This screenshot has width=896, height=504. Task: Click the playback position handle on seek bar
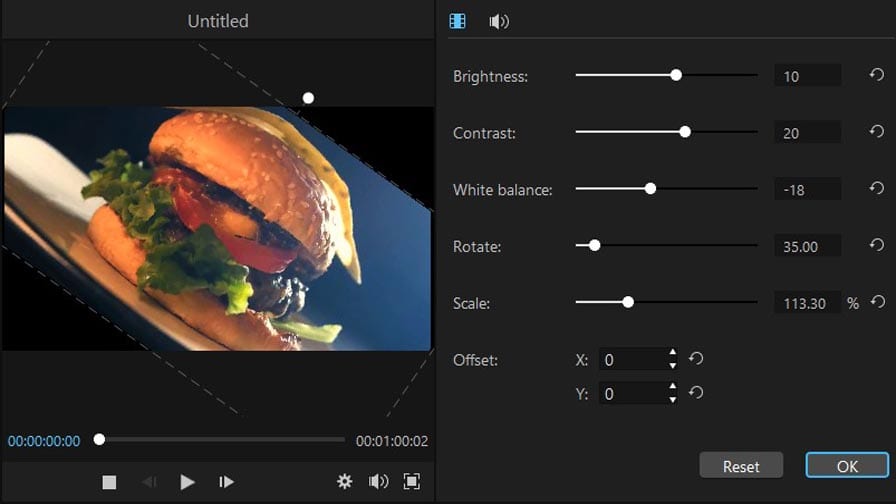pyautogui.click(x=99, y=439)
